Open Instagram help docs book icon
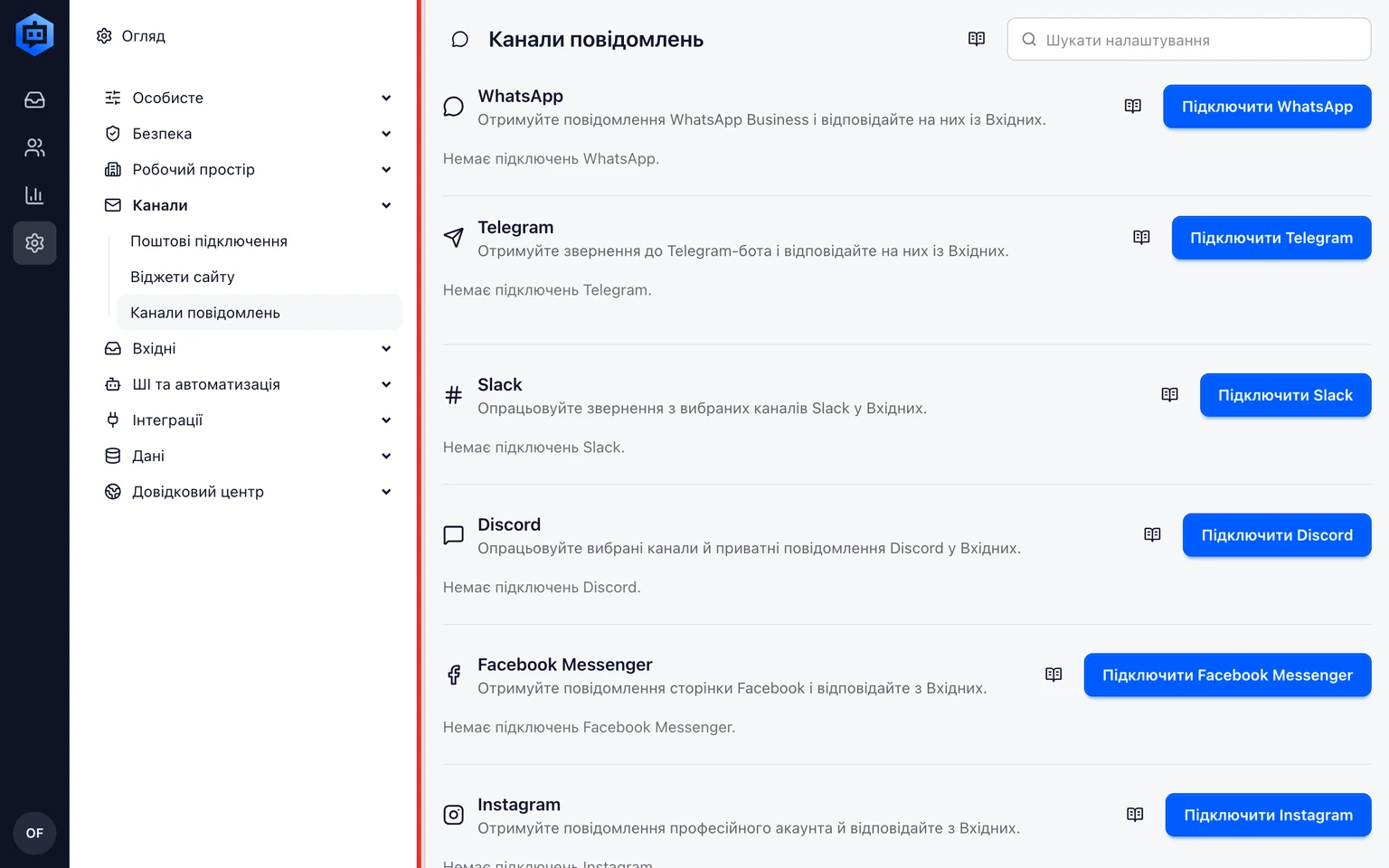The width and height of the screenshot is (1389, 868). pyautogui.click(x=1136, y=815)
